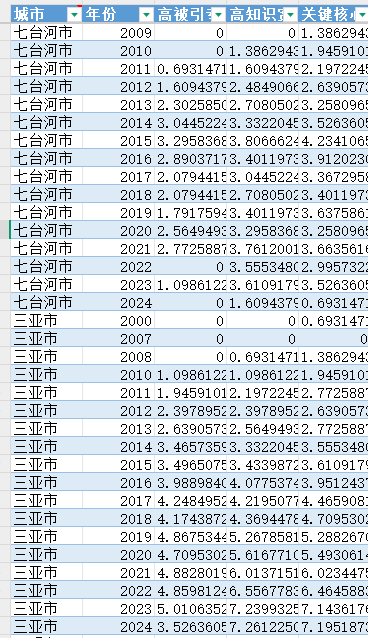Screen dimensions: 368x638
Task: Open the 城市 column filter dropdown
Action: click(x=75, y=15)
